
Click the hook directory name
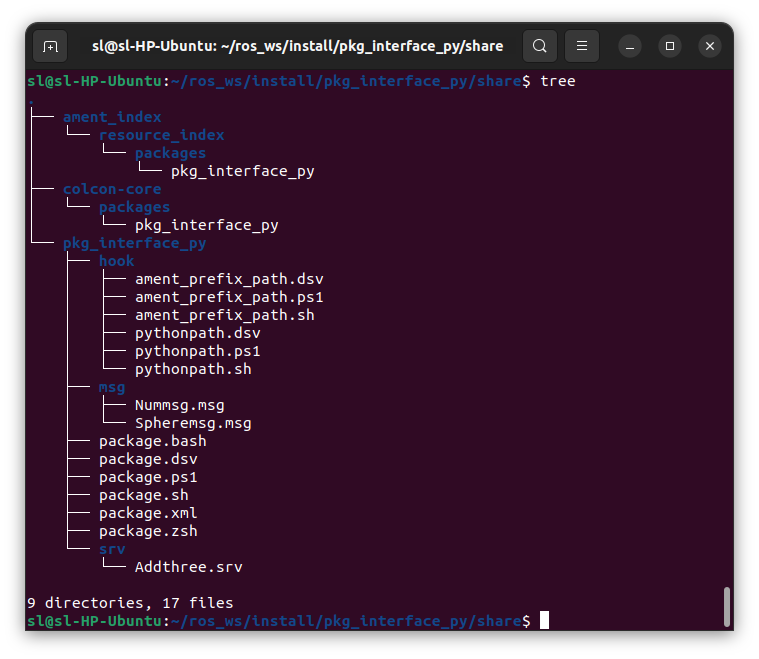coord(117,261)
